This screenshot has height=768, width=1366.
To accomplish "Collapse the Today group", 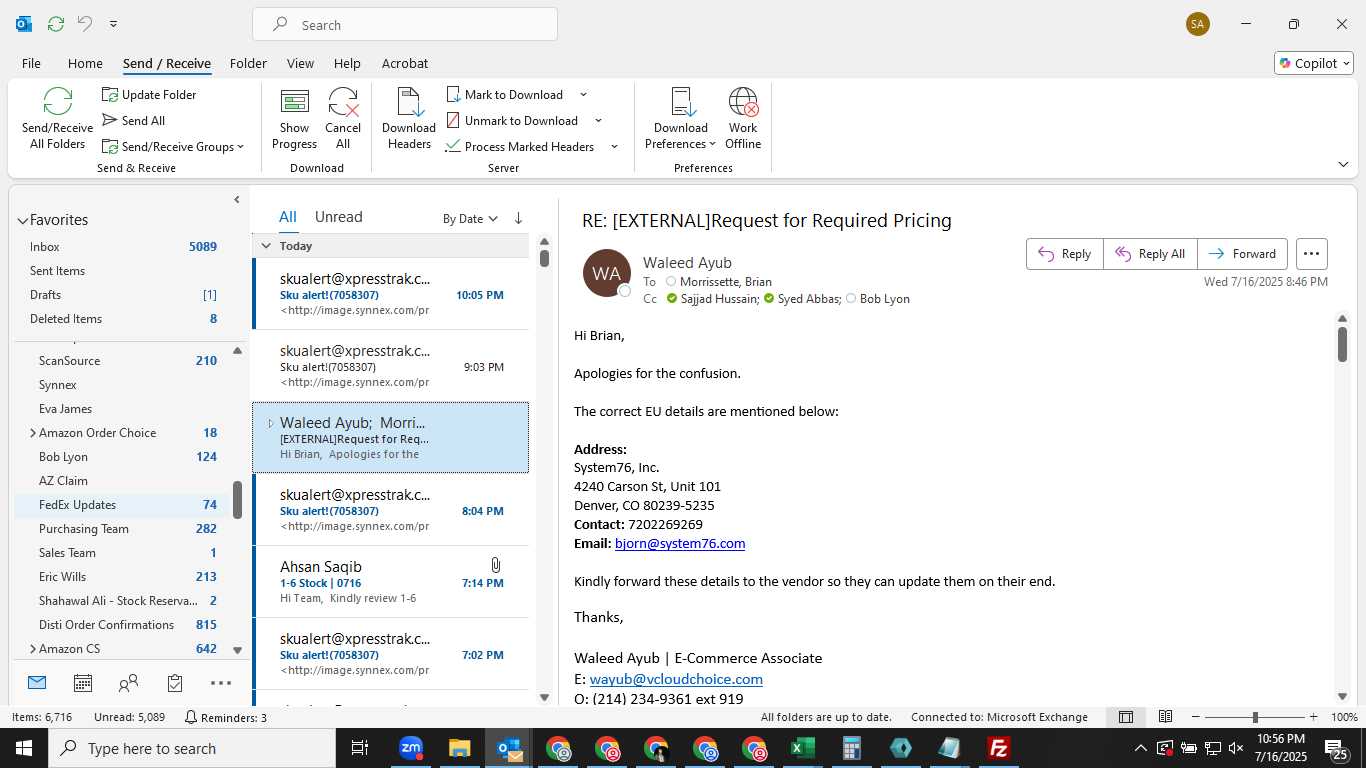I will click(x=266, y=246).
